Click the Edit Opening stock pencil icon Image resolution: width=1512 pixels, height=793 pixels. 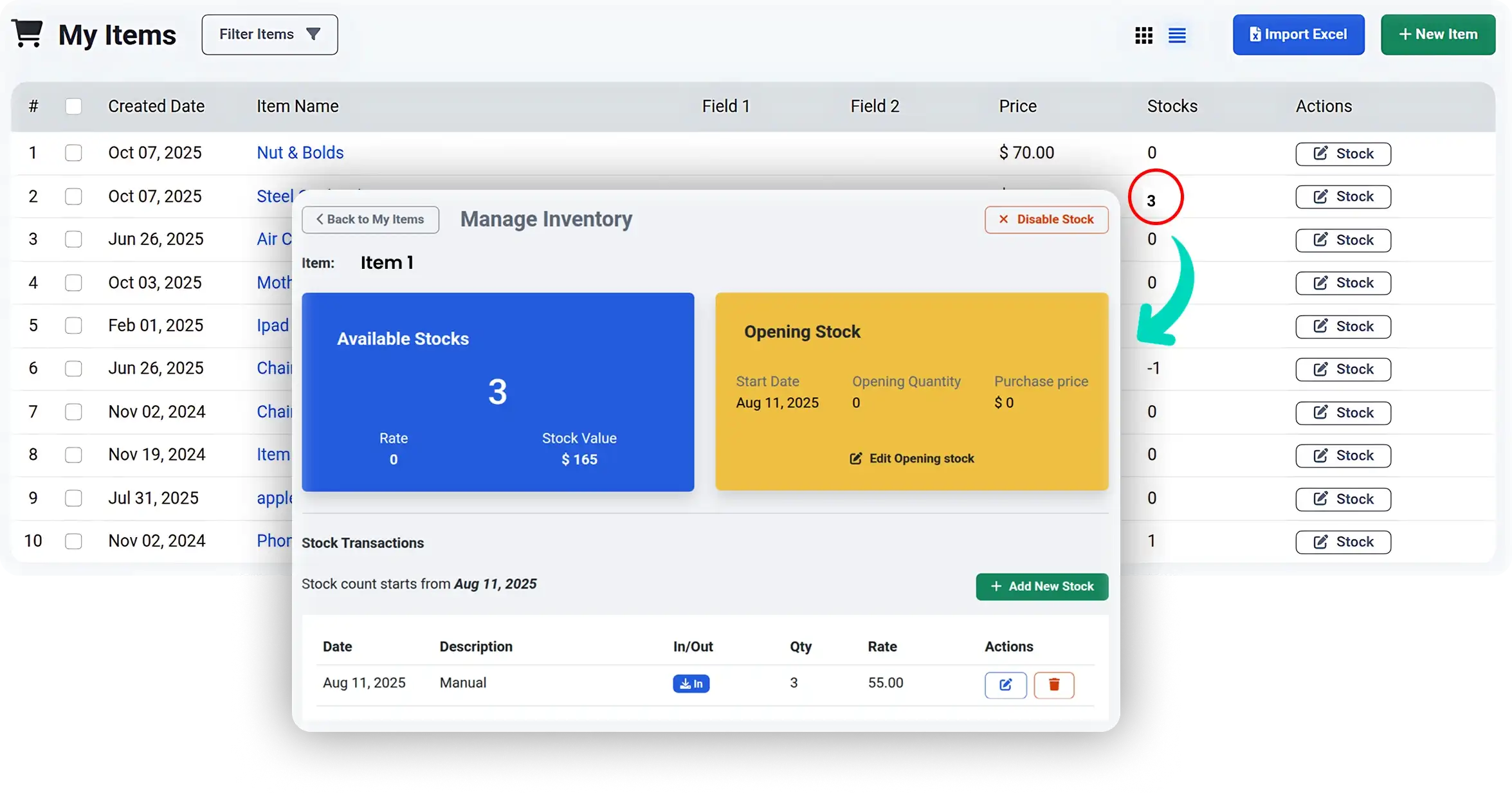coord(855,459)
